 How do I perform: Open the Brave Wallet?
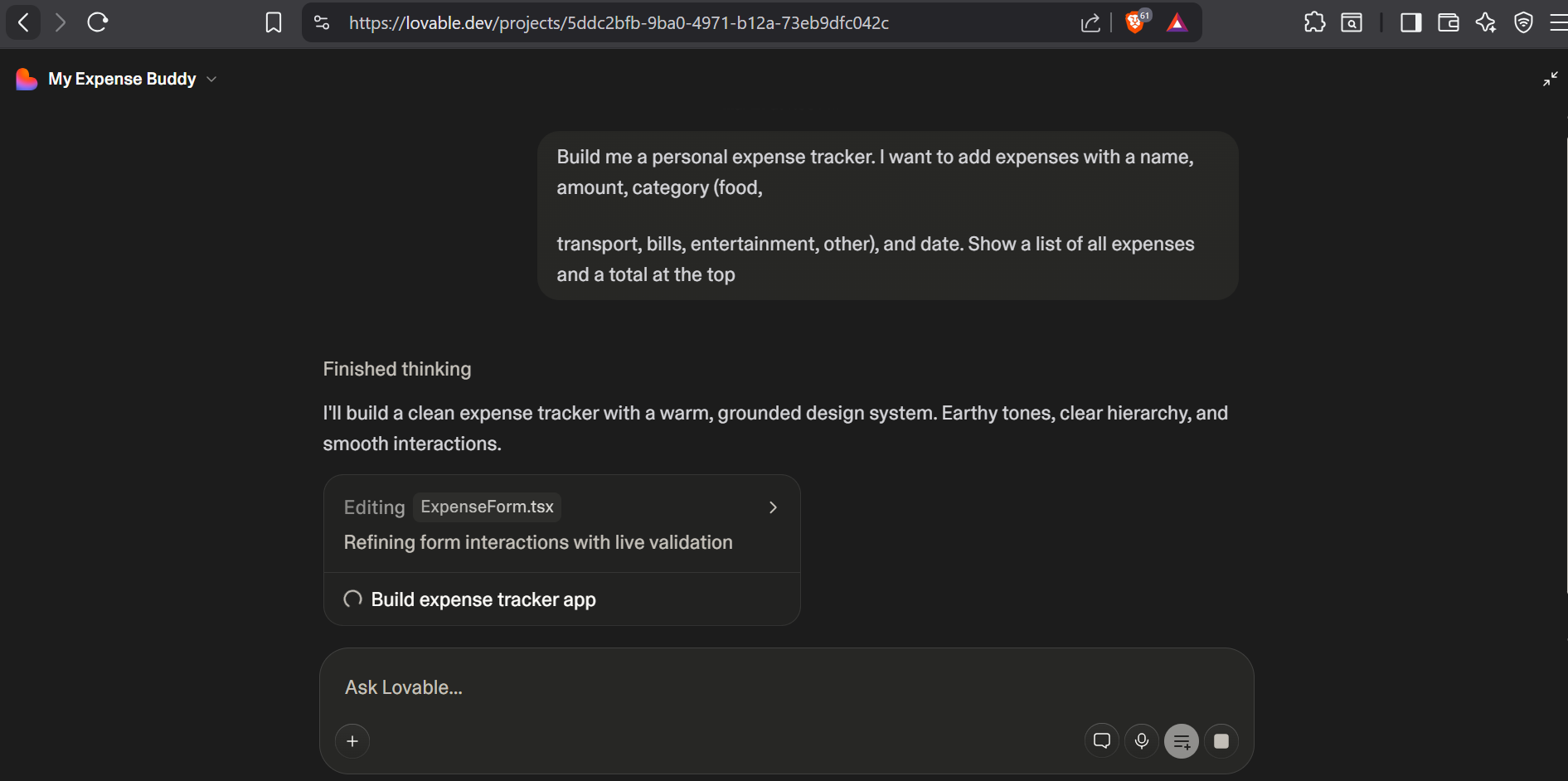(x=1448, y=22)
